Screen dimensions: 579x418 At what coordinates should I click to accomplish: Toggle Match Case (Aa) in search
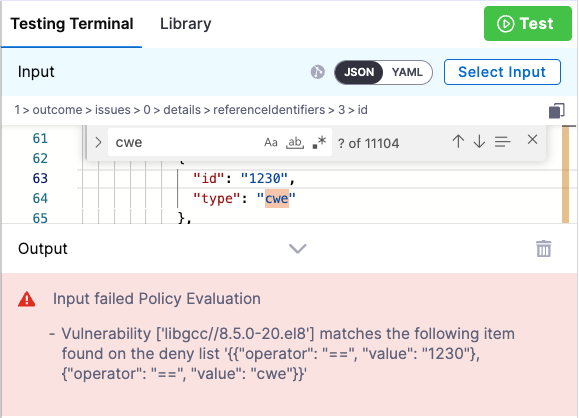271,142
